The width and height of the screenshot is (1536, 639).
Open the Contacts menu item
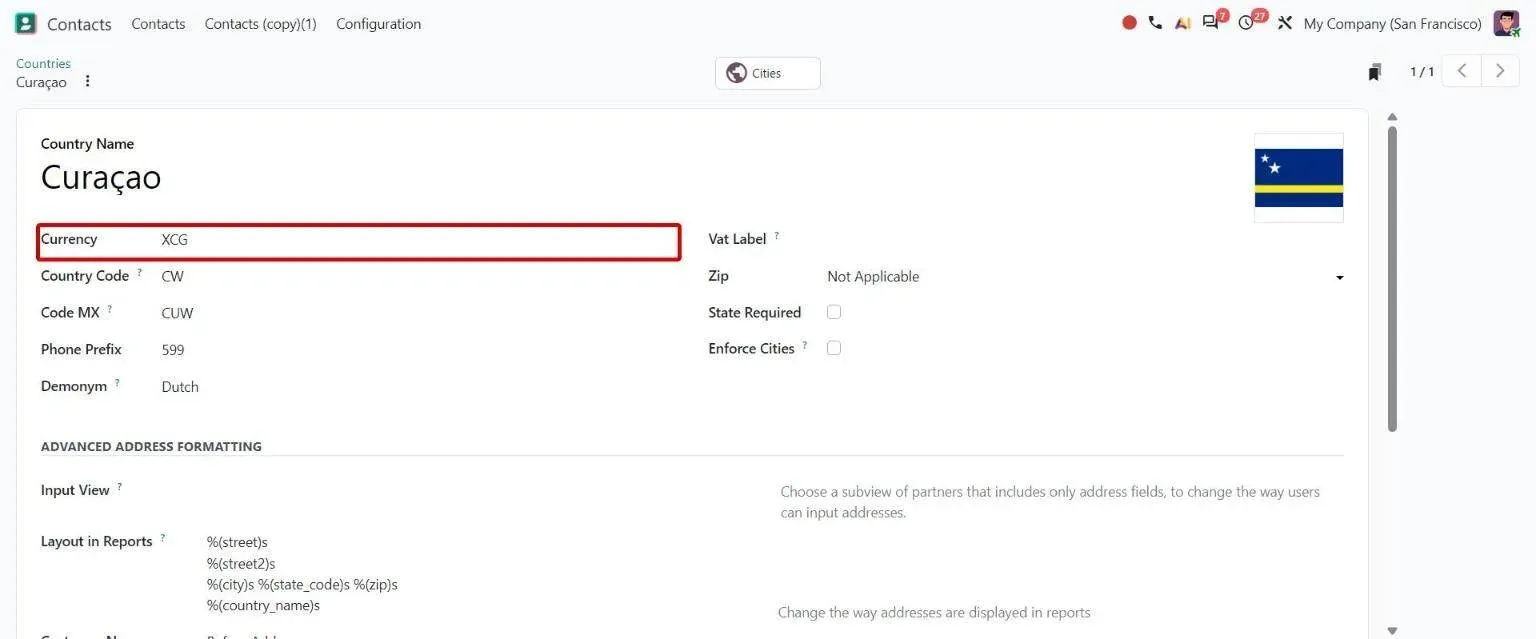pos(158,24)
